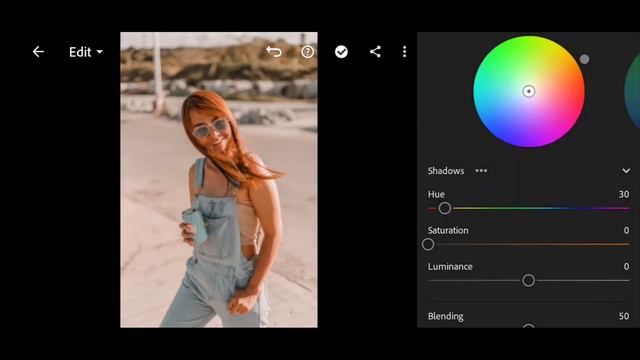Open the Shadows three-dots options
Viewport: 640px width, 360px height.
click(481, 171)
